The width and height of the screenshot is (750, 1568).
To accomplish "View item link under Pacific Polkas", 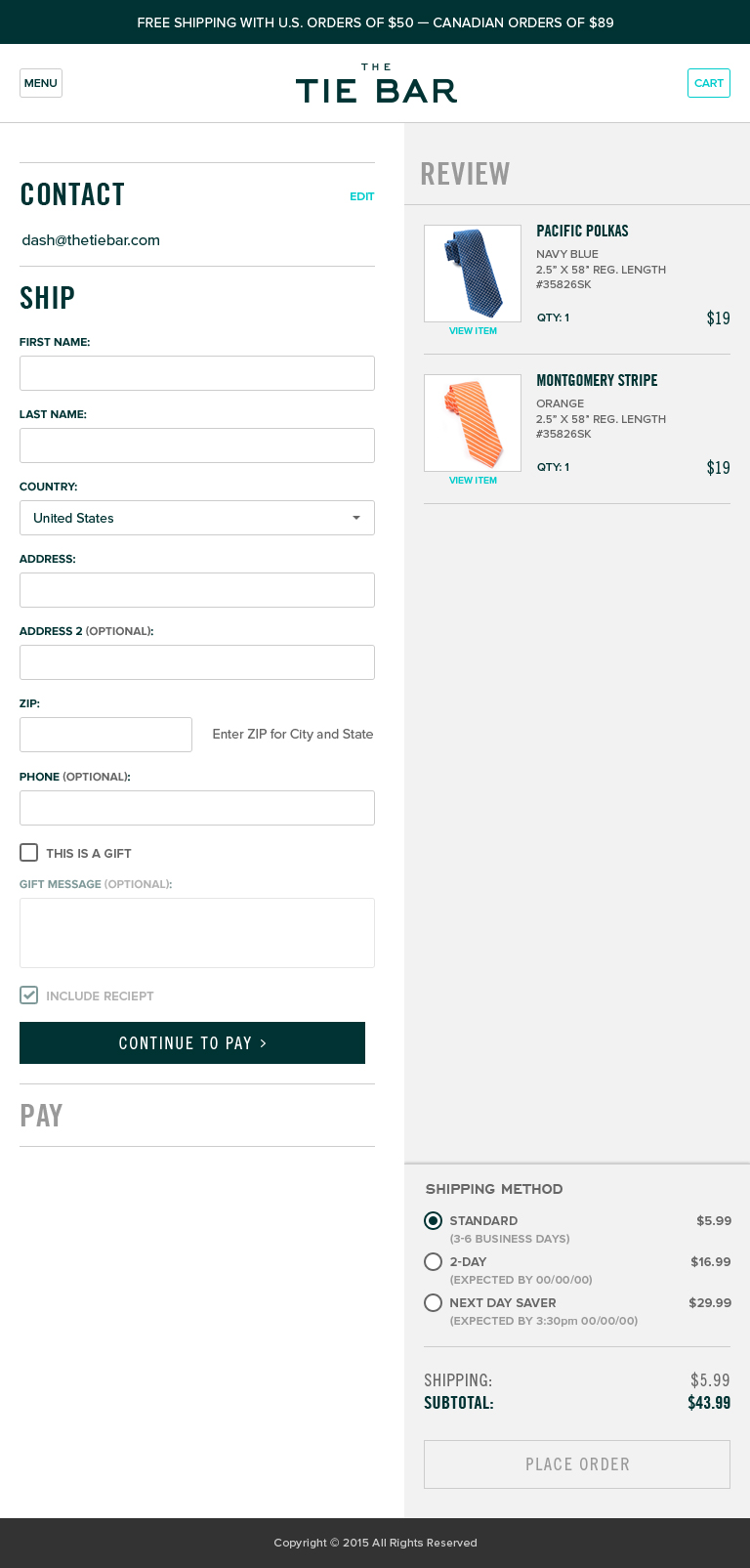I will pos(473,331).
